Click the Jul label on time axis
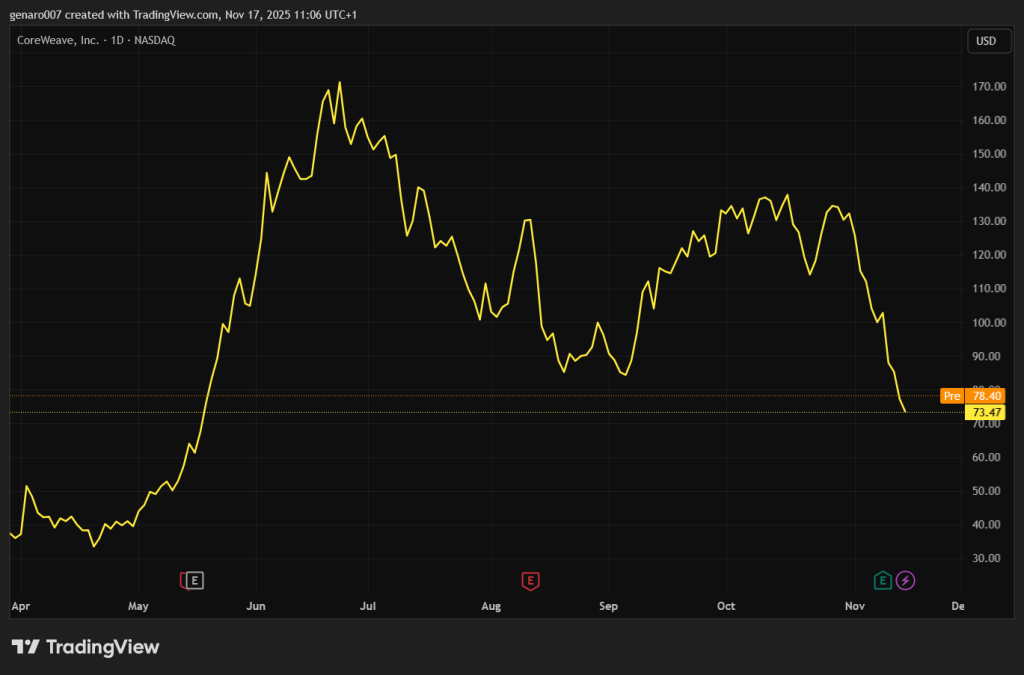1024x675 pixels. (367, 606)
